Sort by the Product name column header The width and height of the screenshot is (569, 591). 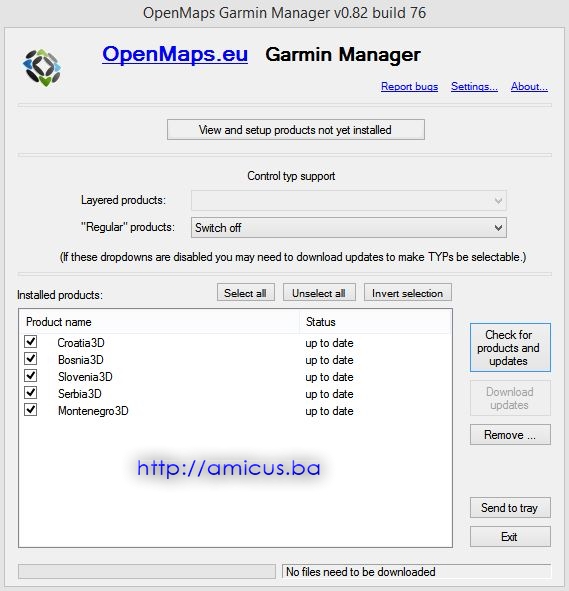(x=159, y=322)
